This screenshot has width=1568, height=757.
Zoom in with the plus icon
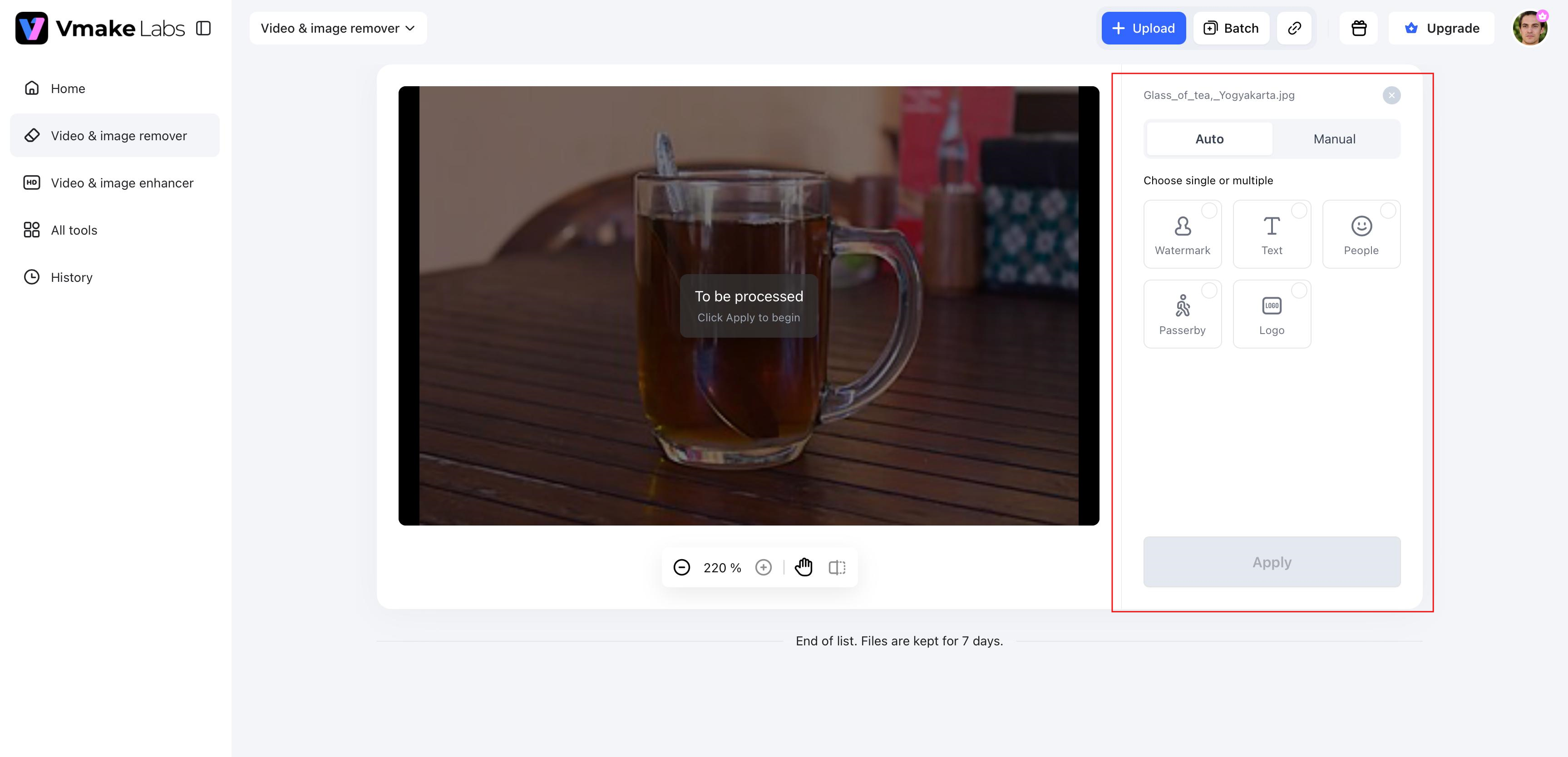763,567
